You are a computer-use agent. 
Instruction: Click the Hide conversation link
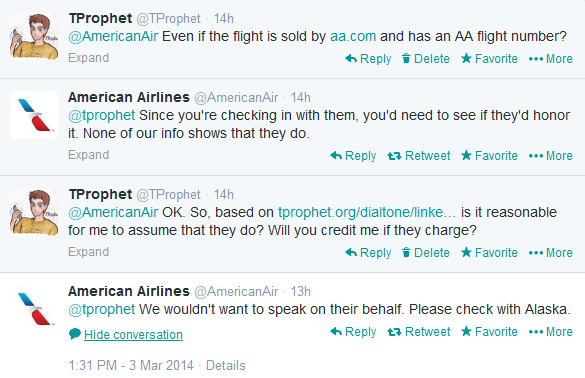pyautogui.click(x=133, y=335)
